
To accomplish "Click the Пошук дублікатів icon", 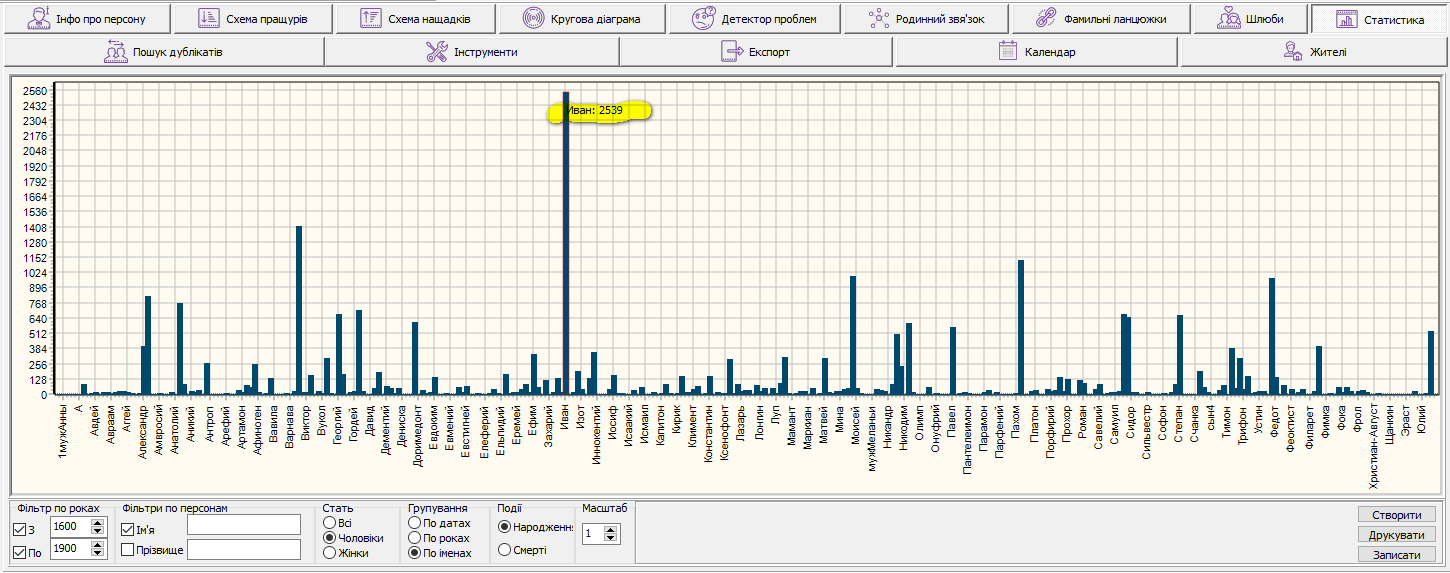I will point(115,52).
